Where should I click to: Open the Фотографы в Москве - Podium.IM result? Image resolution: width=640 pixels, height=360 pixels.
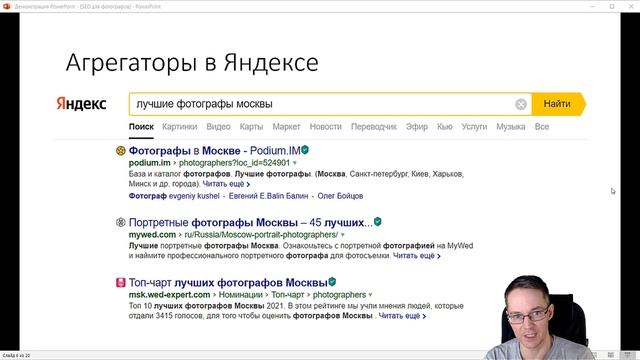pos(215,151)
